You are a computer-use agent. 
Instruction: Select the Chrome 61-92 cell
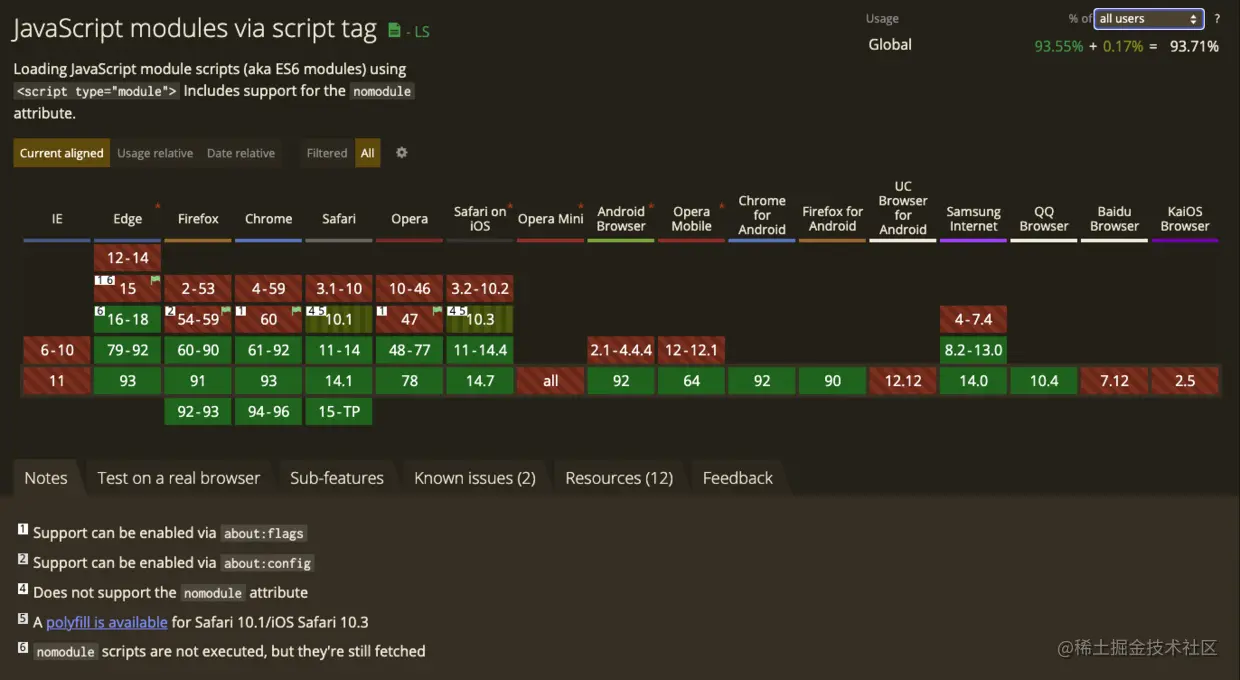[x=269, y=350]
